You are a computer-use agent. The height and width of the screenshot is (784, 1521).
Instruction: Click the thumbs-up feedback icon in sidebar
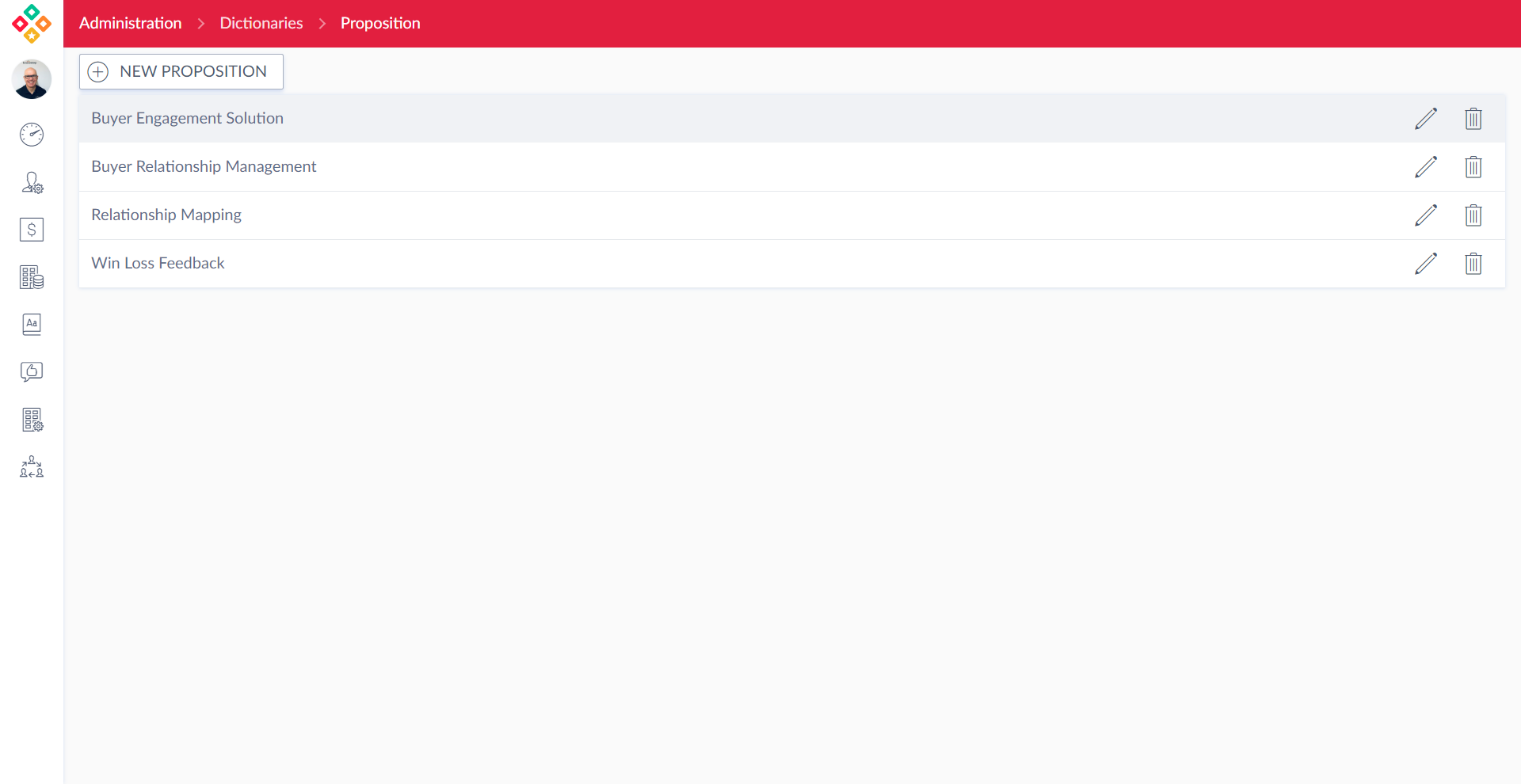32,371
